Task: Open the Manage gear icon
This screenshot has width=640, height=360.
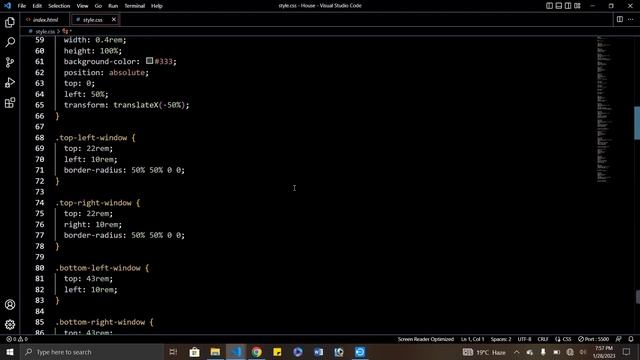Action: point(10,324)
